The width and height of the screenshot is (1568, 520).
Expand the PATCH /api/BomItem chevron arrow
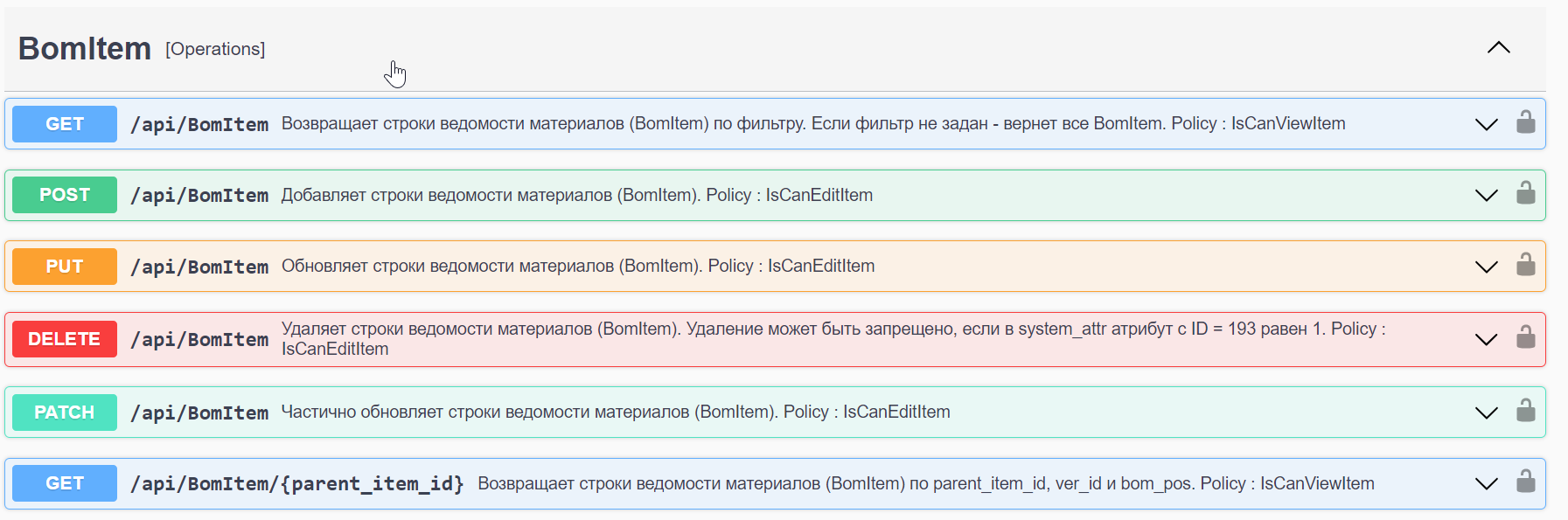coord(1486,413)
